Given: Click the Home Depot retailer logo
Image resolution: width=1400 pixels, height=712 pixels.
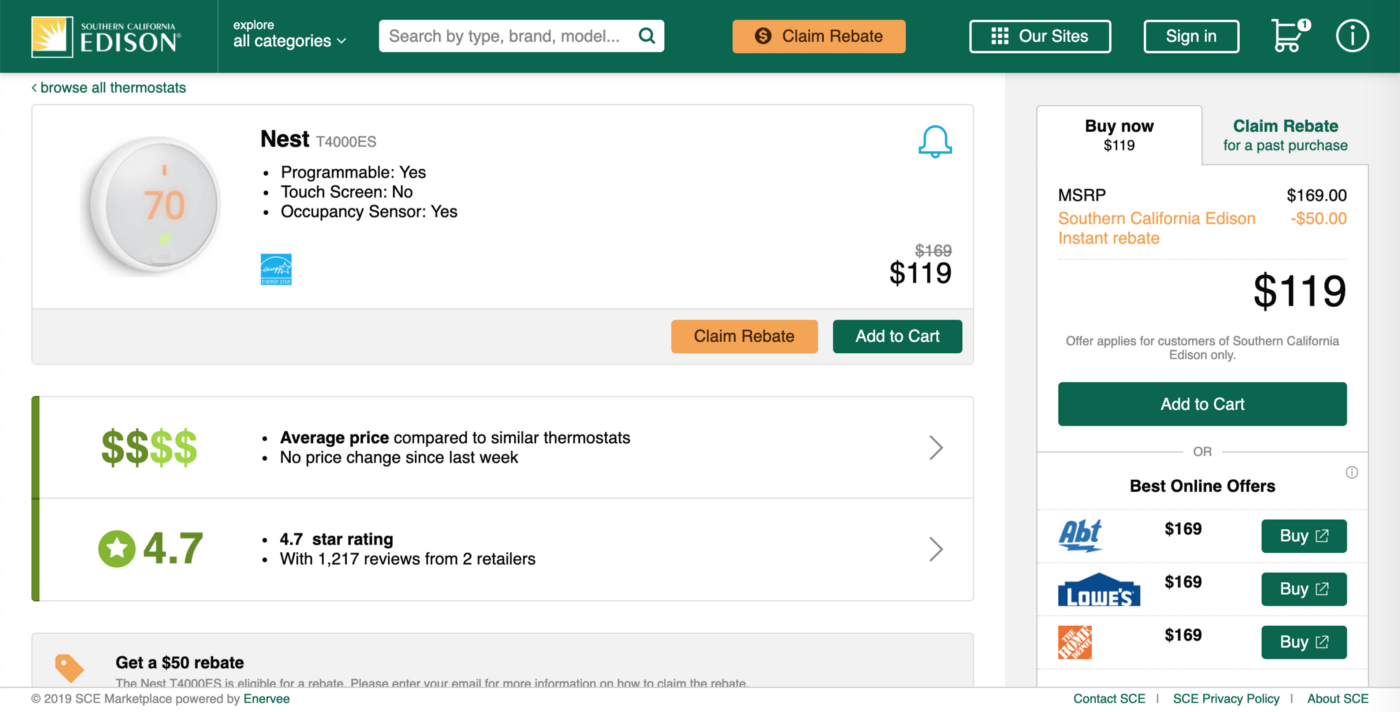Looking at the screenshot, I should click(1075, 642).
